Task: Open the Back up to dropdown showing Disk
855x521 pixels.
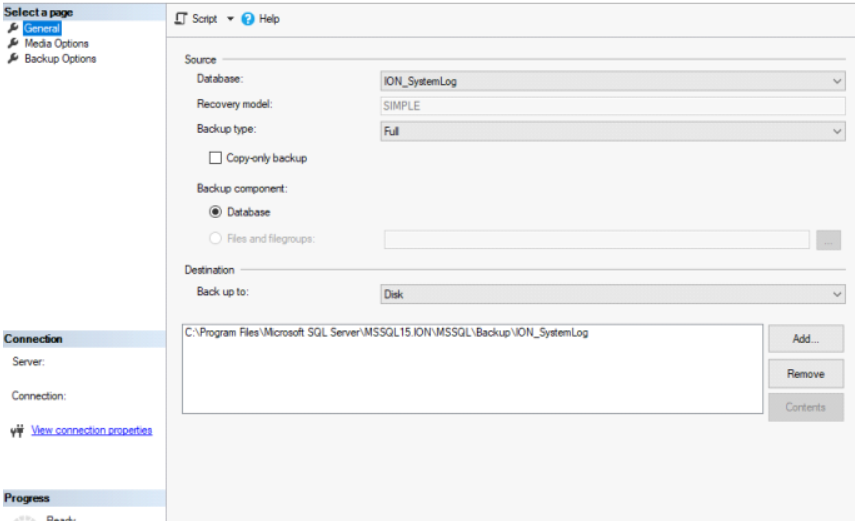Action: coord(613,295)
